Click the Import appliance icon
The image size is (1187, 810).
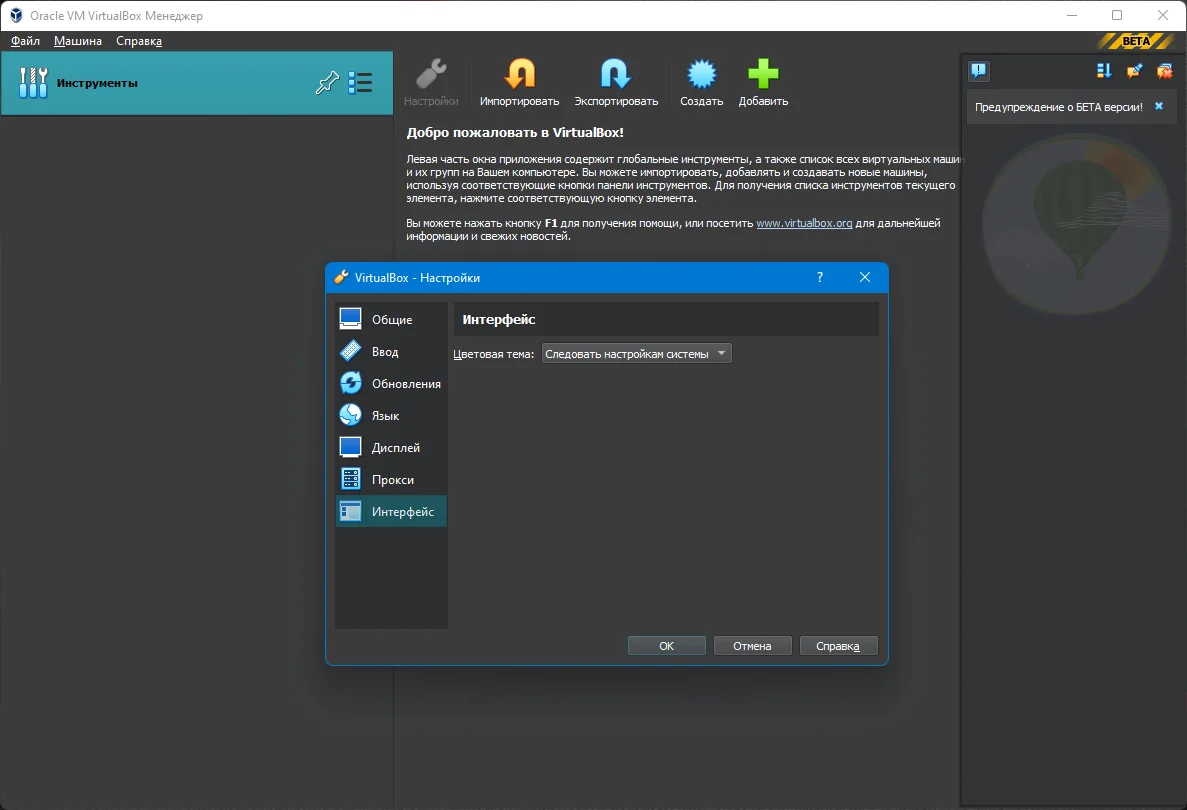point(519,74)
